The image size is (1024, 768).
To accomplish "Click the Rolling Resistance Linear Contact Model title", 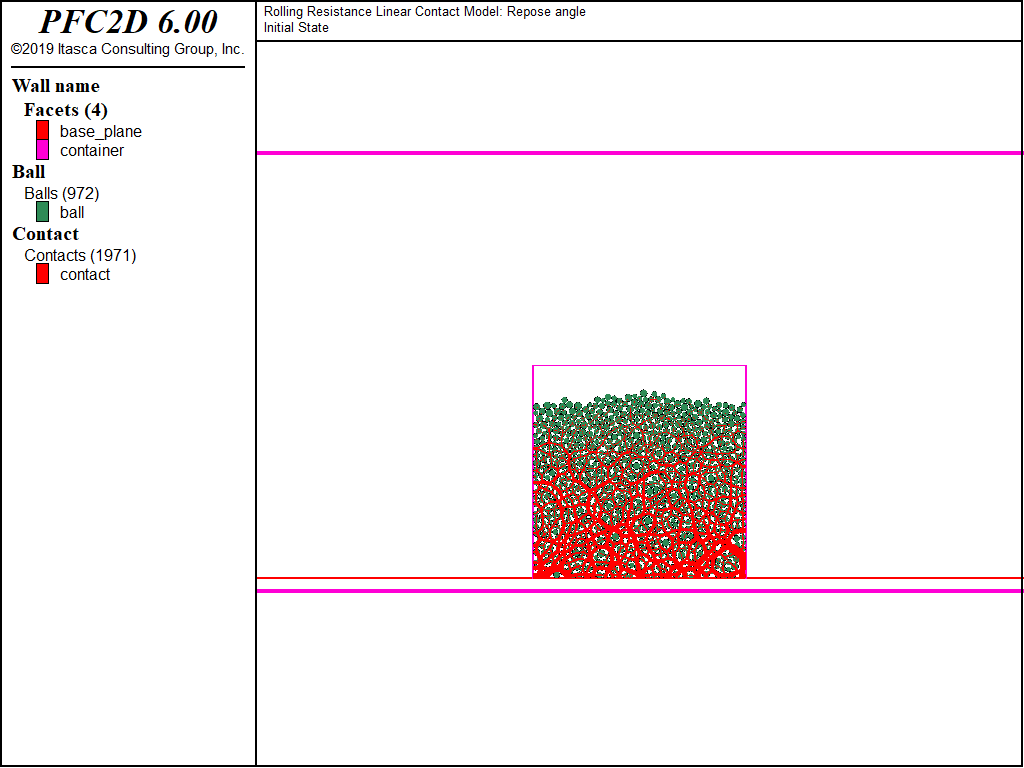I will (x=424, y=12).
